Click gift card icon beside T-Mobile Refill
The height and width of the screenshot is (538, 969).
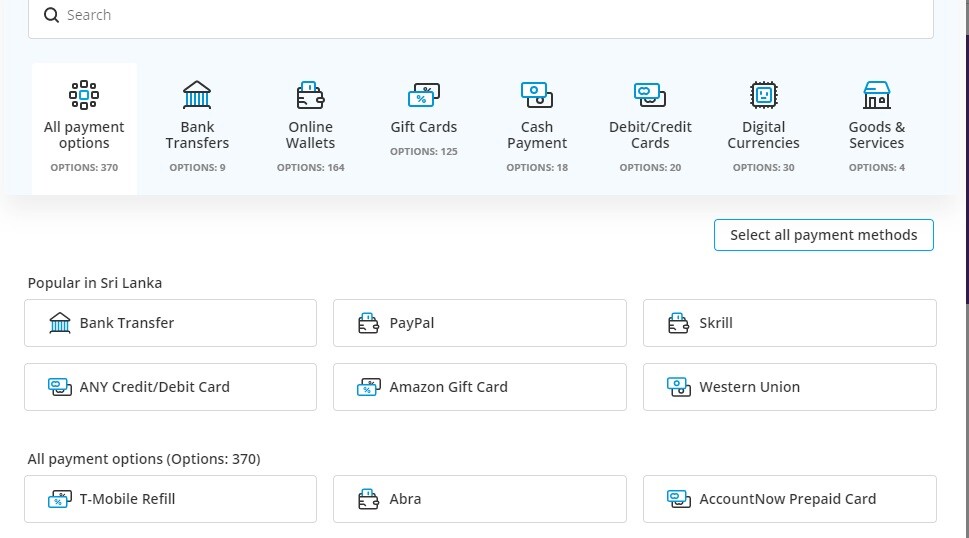(60, 499)
